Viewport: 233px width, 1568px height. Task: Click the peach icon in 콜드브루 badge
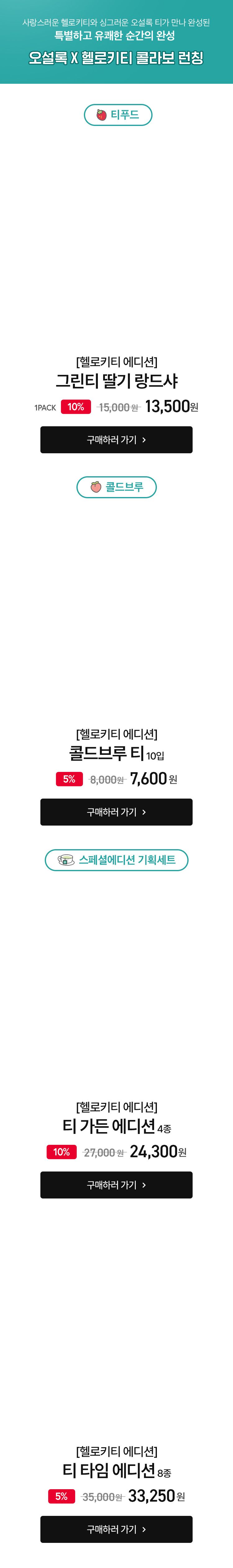96,487
